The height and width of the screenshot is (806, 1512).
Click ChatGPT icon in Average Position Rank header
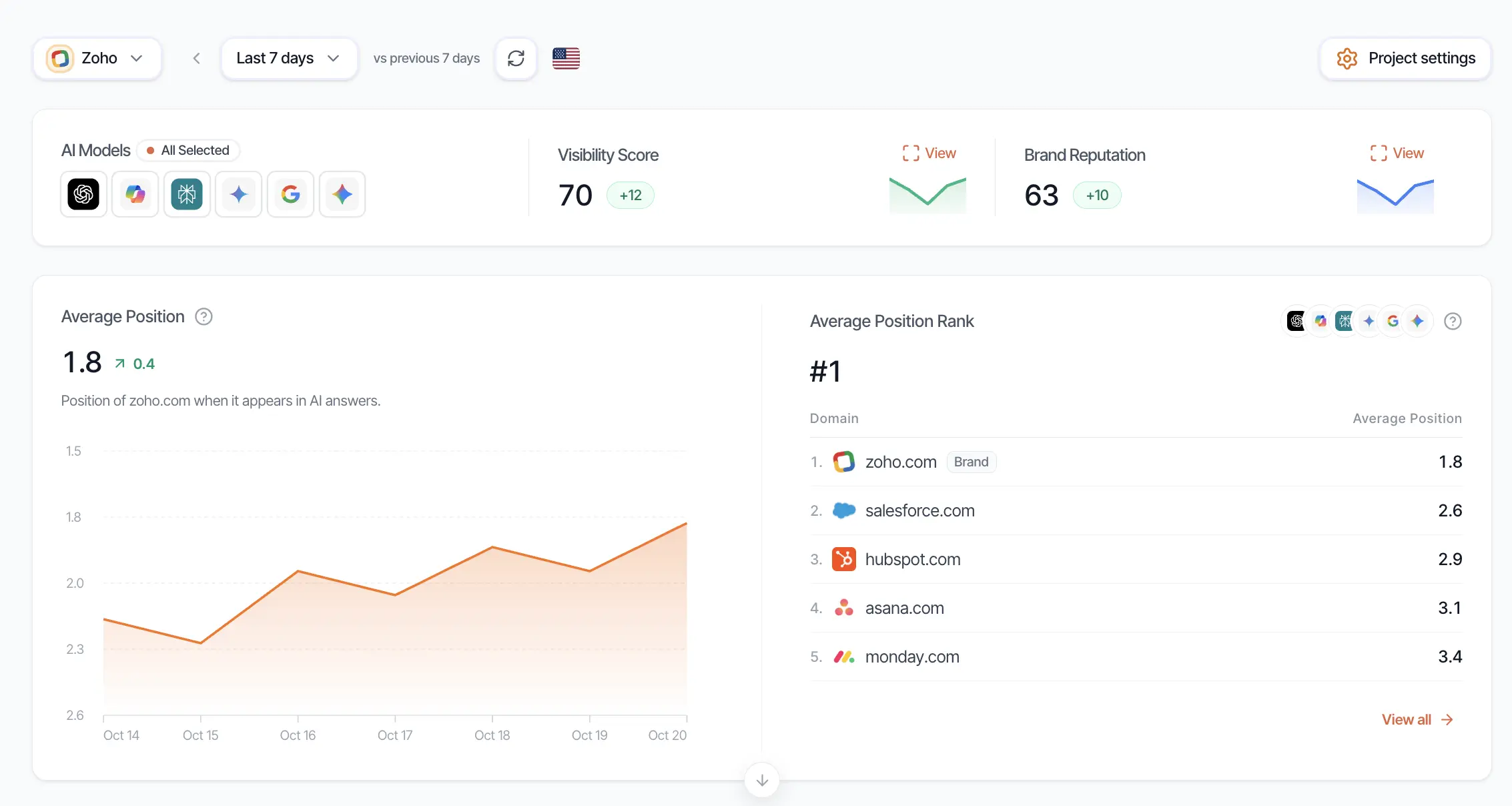[x=1296, y=322]
